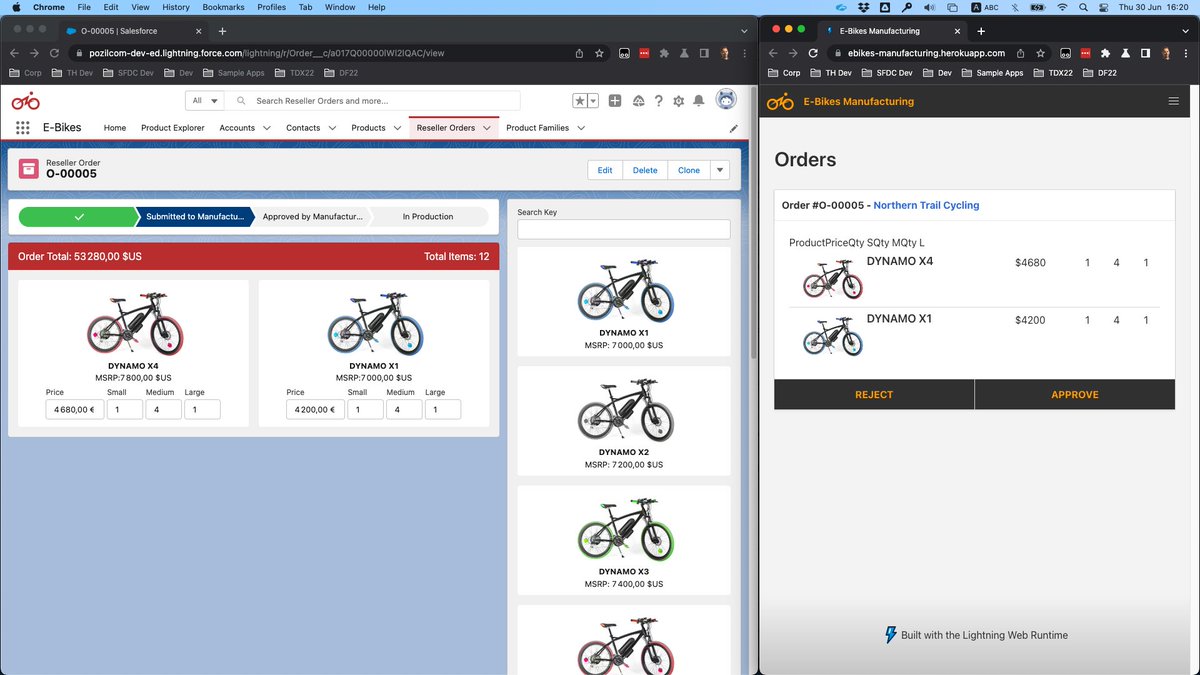Open the Northern Trail Cycling link
The width and height of the screenshot is (1200, 675).
pyautogui.click(x=926, y=205)
